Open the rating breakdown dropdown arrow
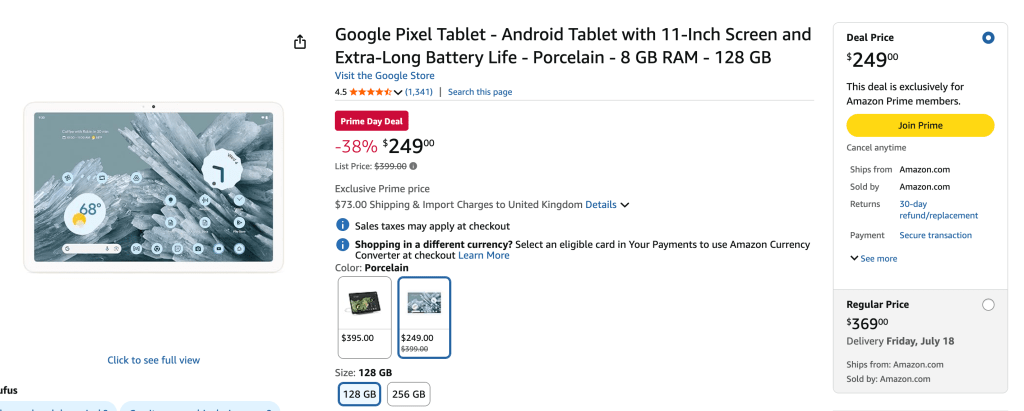This screenshot has height=411, width=1024. [398, 92]
